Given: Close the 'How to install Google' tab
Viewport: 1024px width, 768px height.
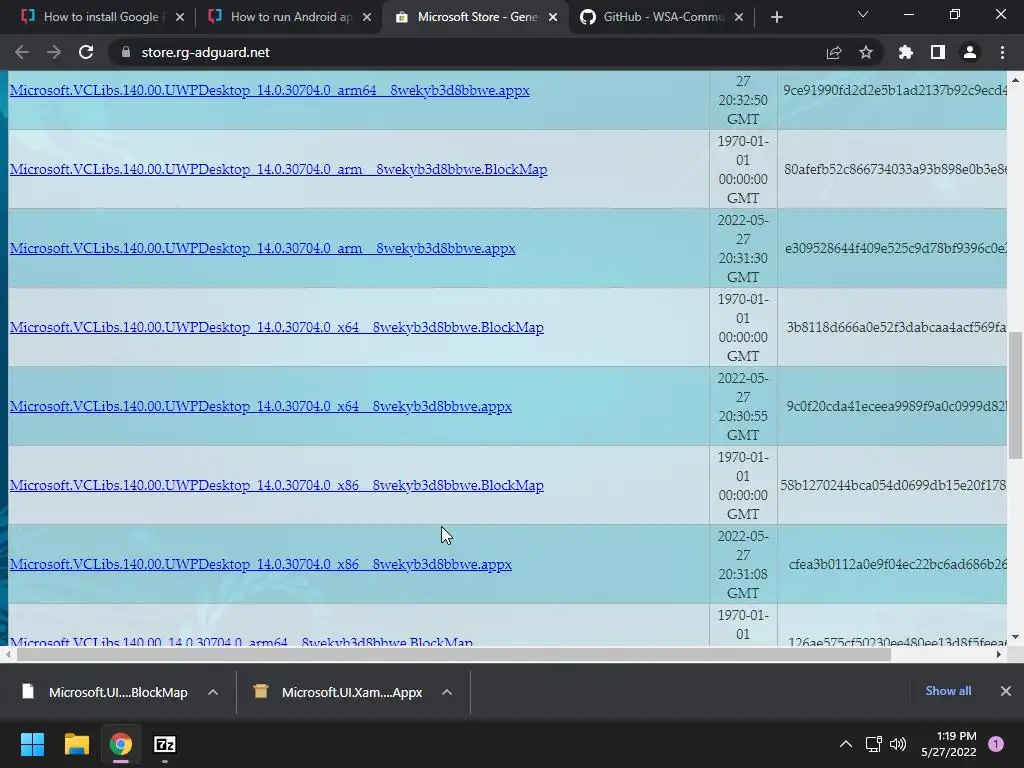Looking at the screenshot, I should (180, 17).
